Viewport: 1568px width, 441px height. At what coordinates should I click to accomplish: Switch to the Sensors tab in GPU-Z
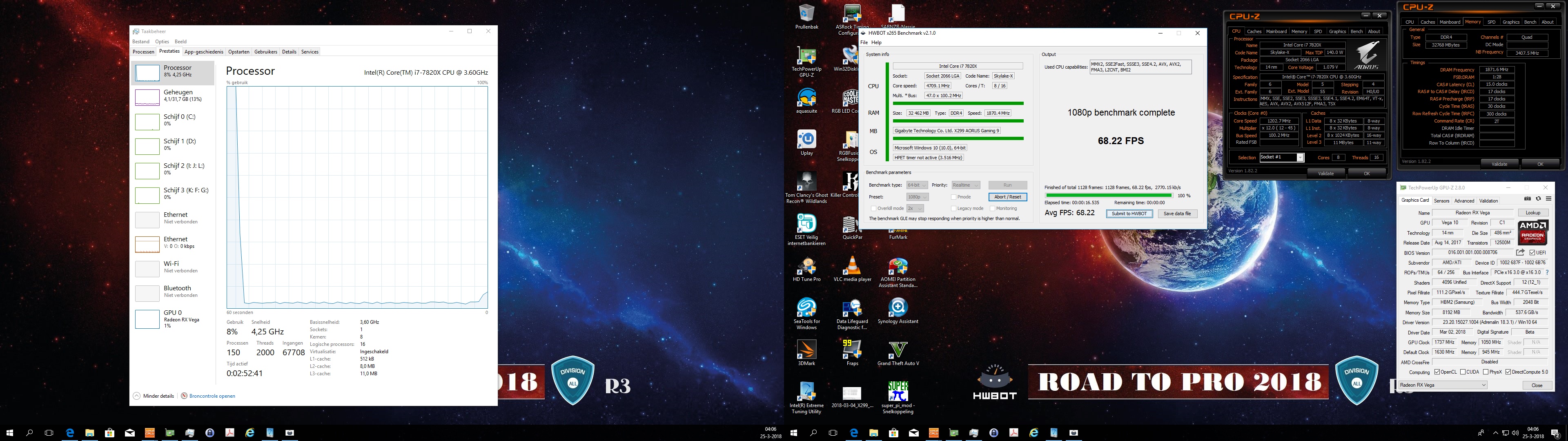1441,200
